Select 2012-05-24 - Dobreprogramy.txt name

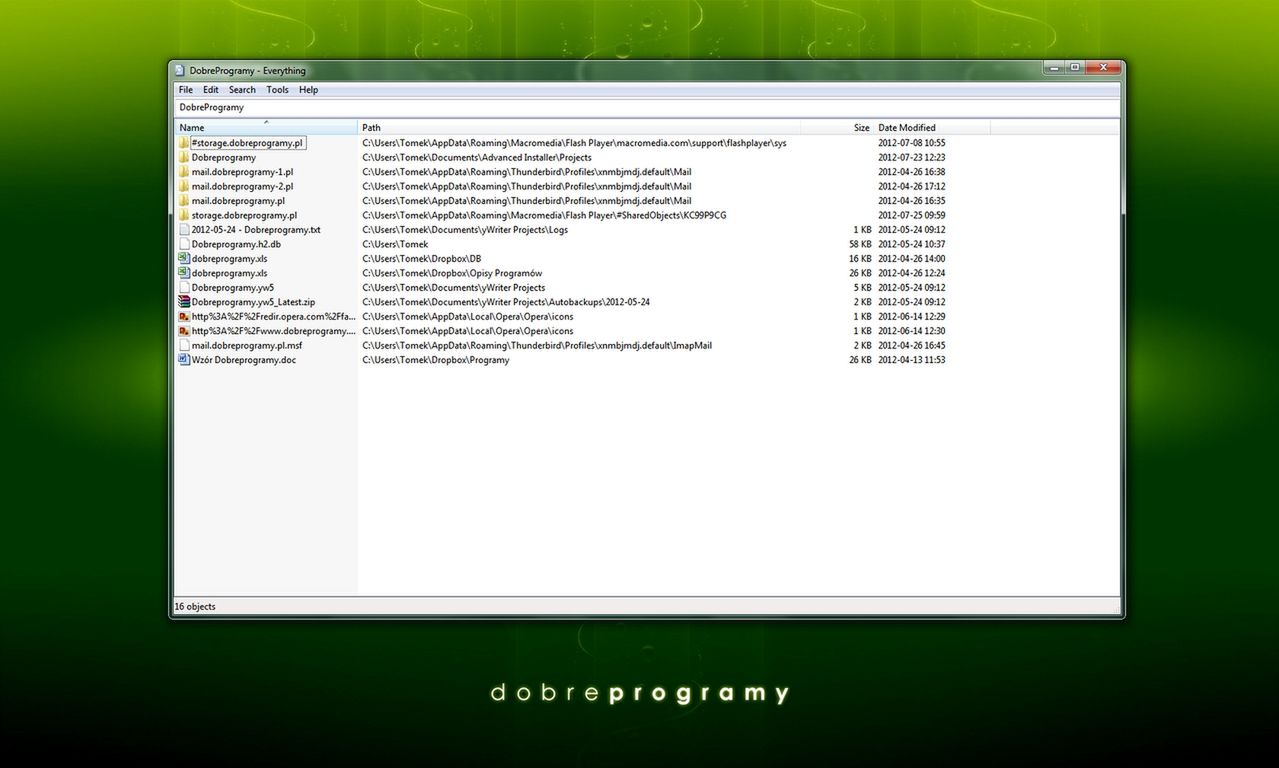[x=256, y=229]
